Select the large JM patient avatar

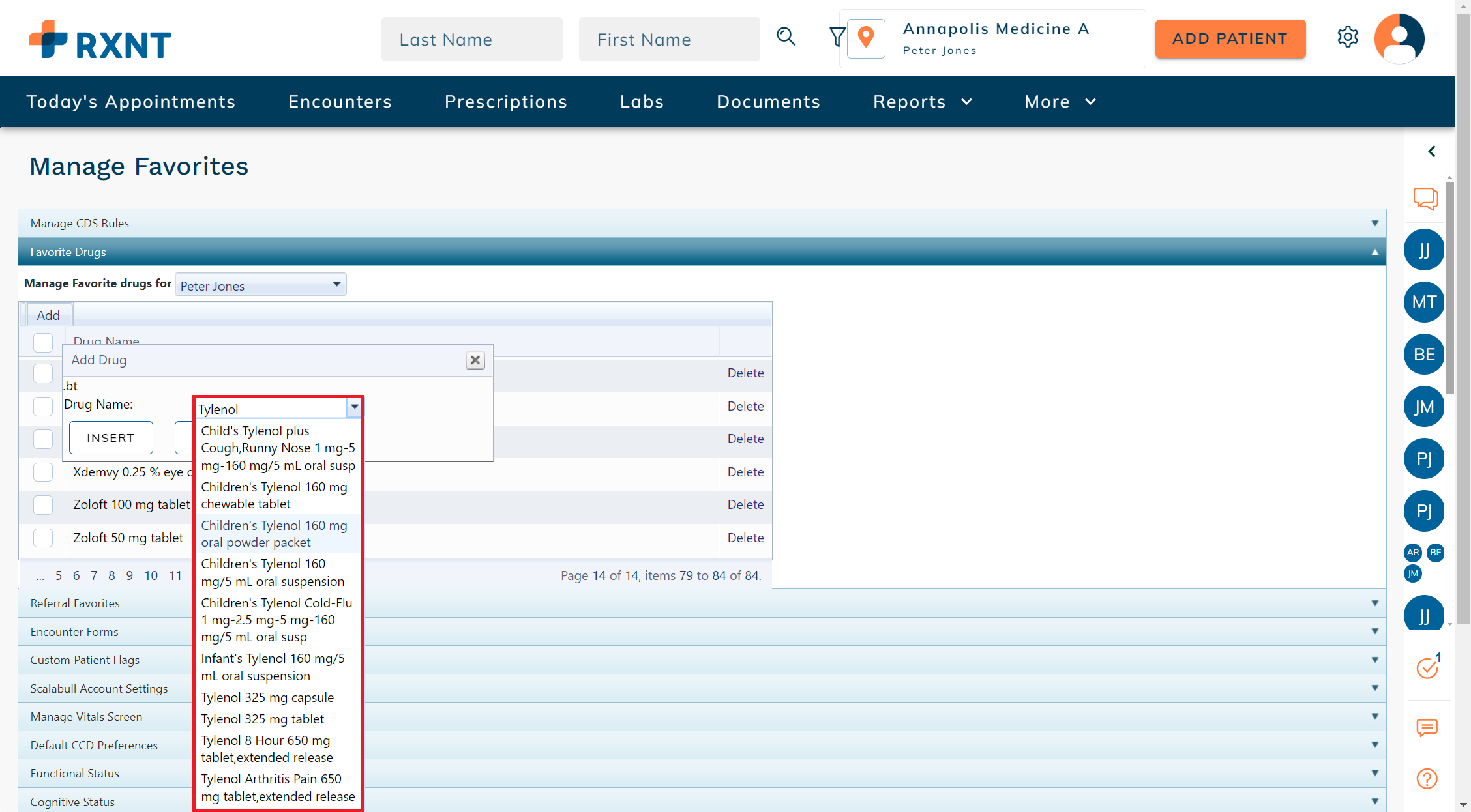[x=1424, y=407]
